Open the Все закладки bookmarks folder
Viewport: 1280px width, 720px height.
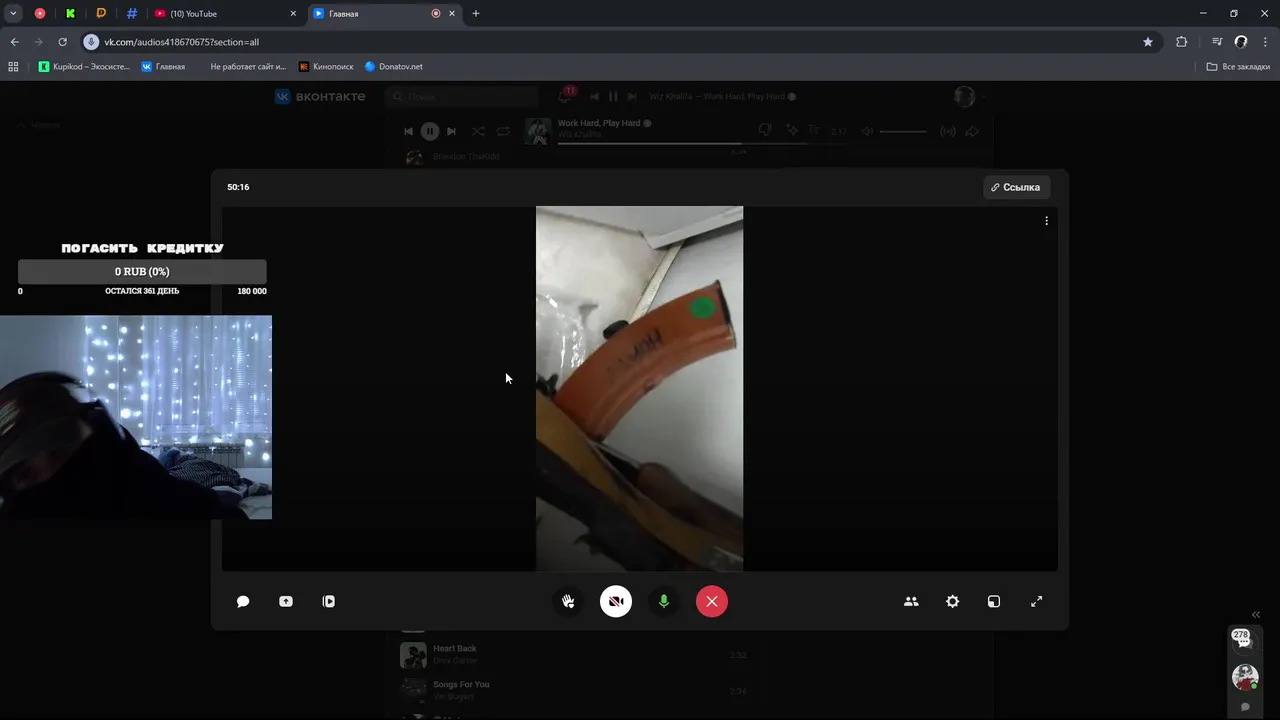point(1238,66)
